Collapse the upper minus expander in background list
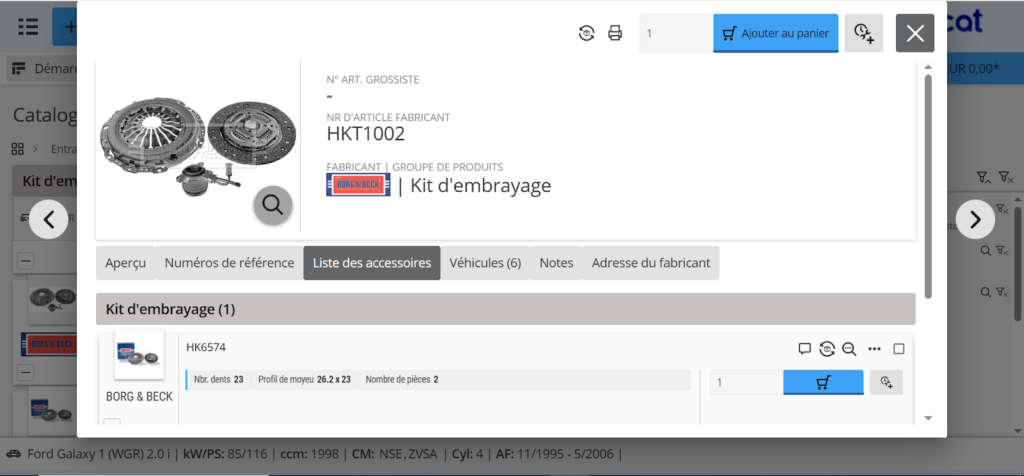Screen dimensions: 1024x476 click(25, 261)
